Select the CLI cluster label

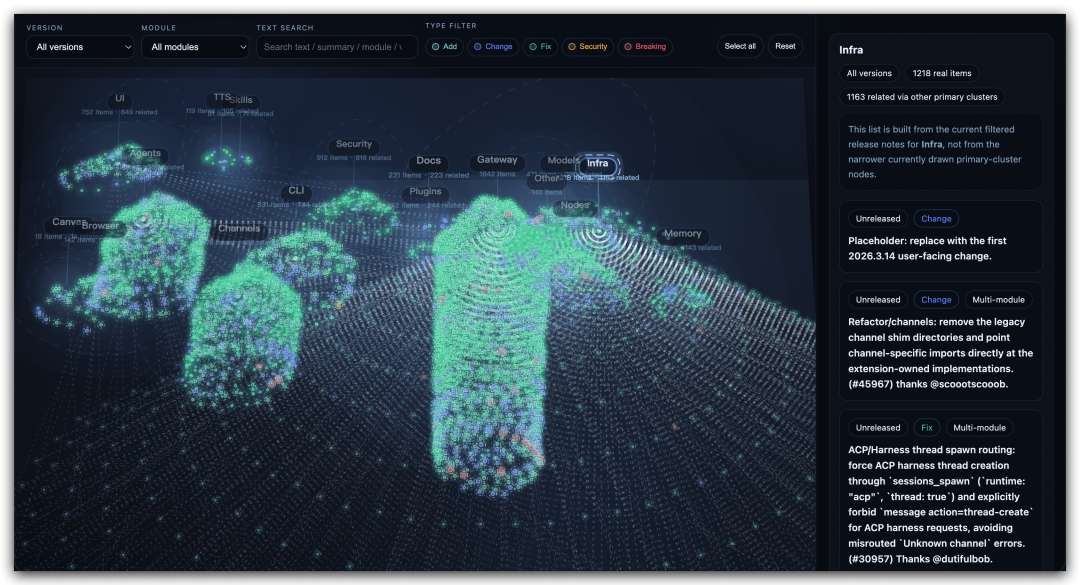296,191
